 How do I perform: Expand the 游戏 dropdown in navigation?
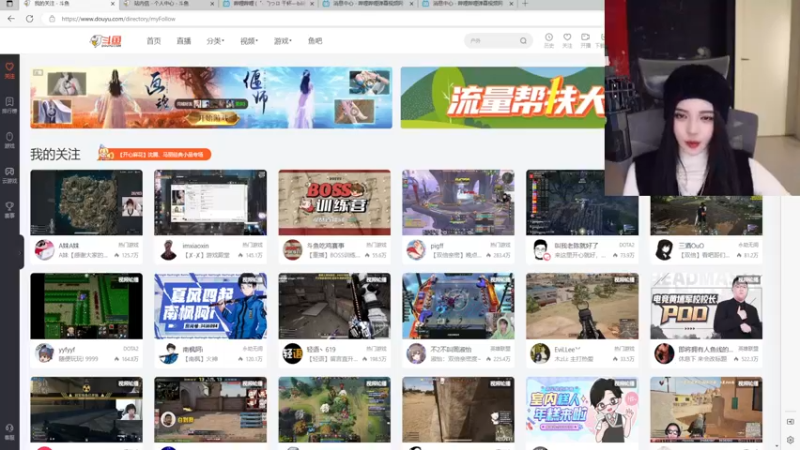(x=283, y=41)
